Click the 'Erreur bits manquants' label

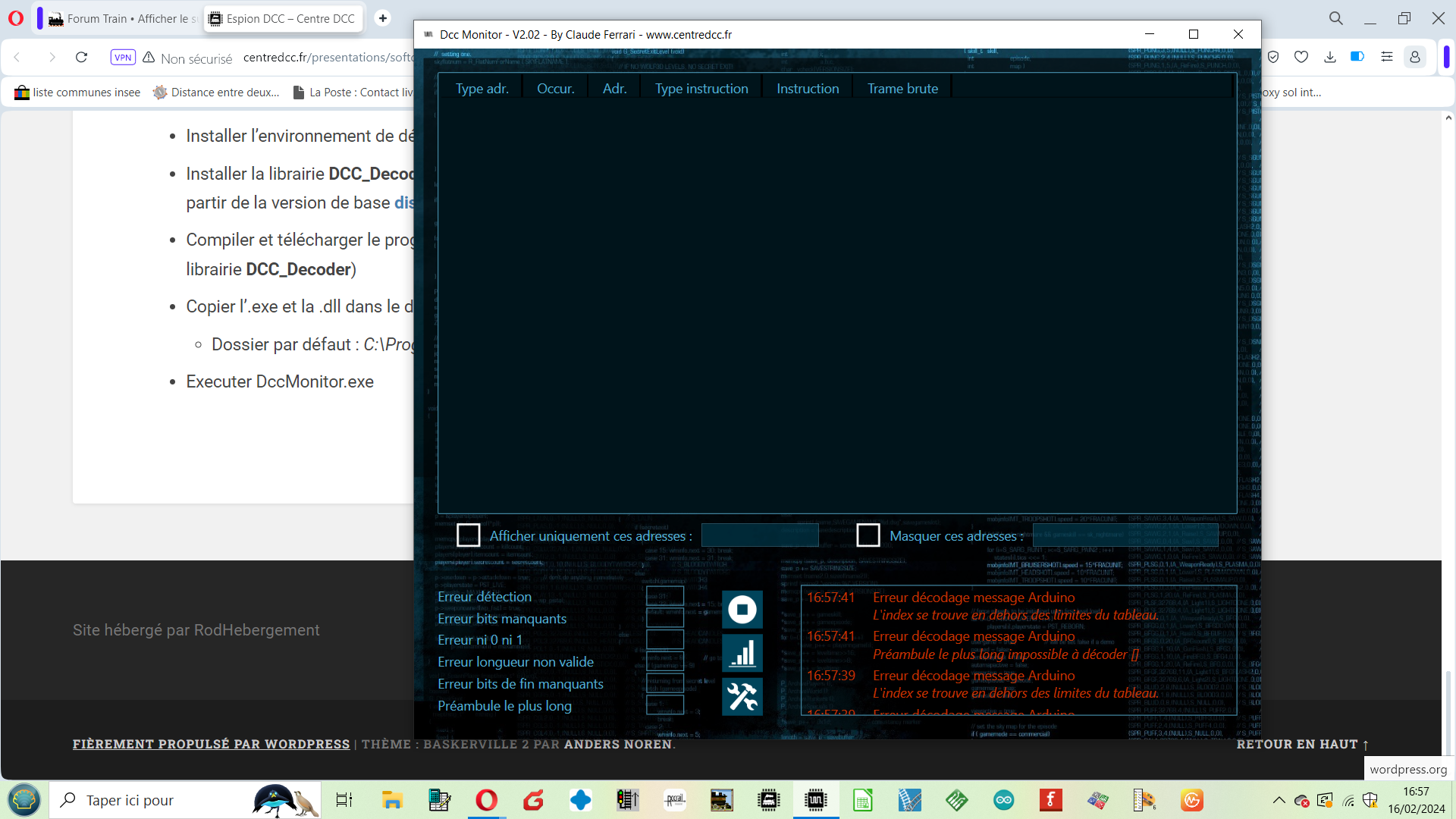coord(502,619)
